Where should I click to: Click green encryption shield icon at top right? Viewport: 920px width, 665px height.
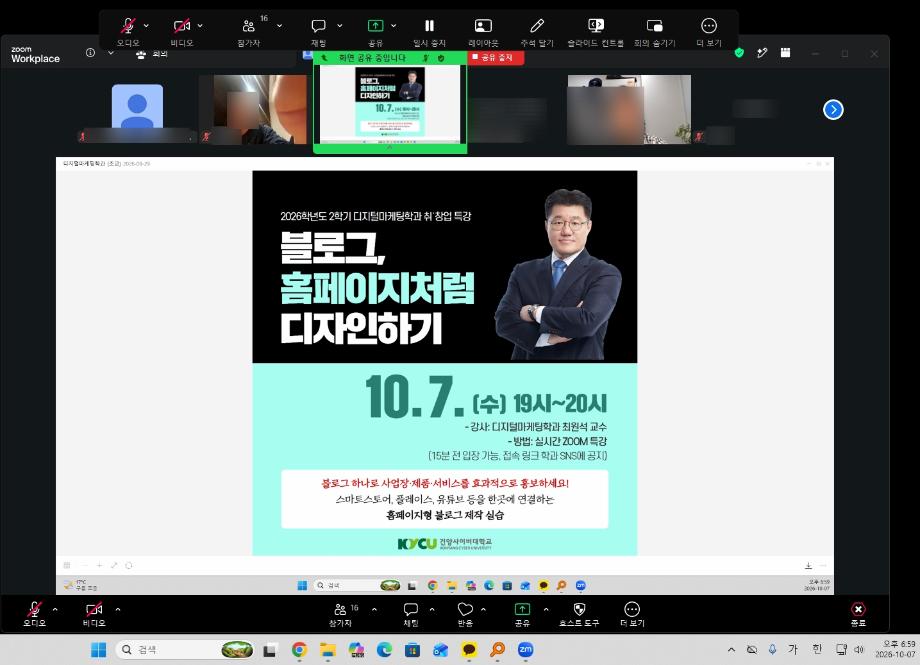739,53
